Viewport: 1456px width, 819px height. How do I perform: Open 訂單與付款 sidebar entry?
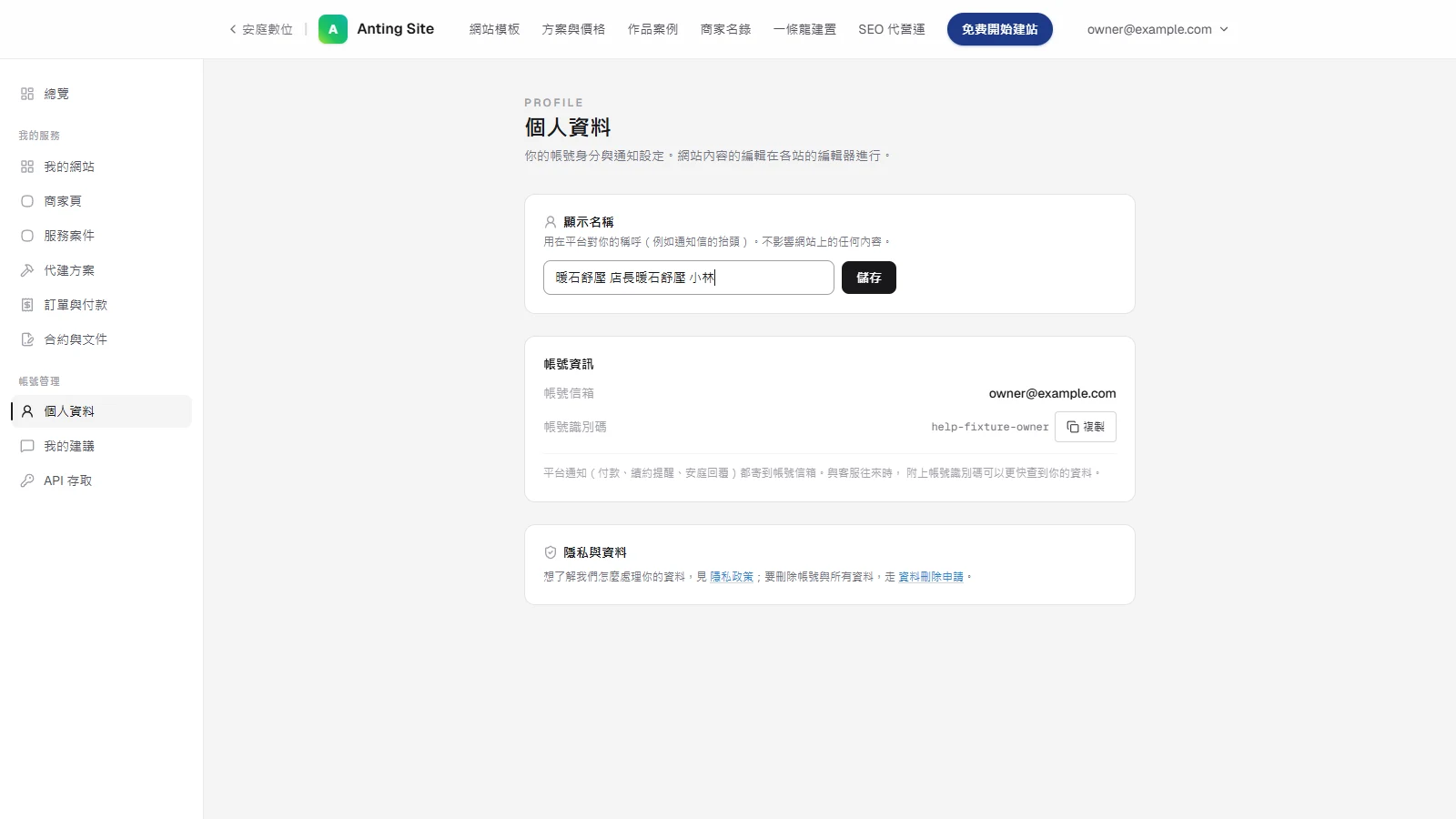click(101, 305)
